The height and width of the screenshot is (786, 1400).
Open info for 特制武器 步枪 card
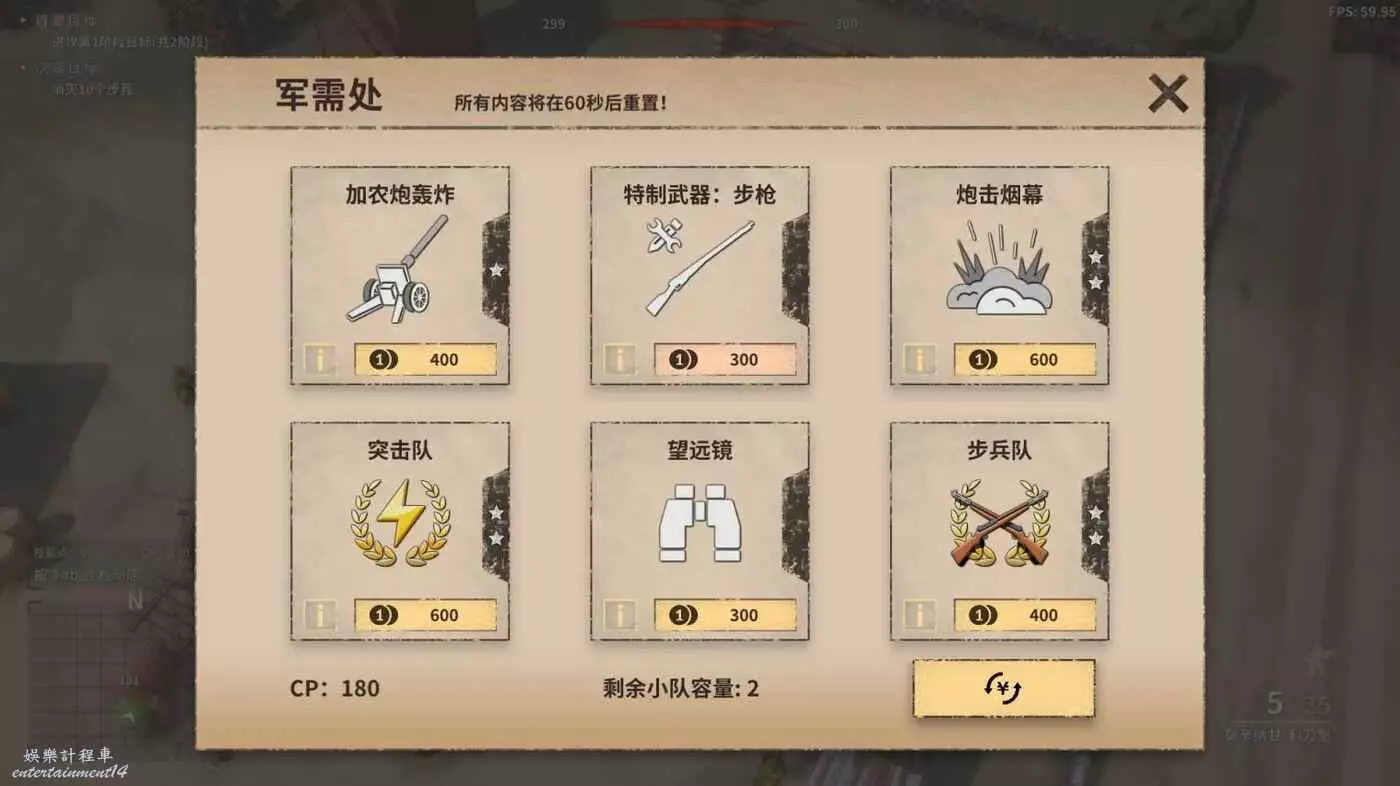(x=620, y=360)
